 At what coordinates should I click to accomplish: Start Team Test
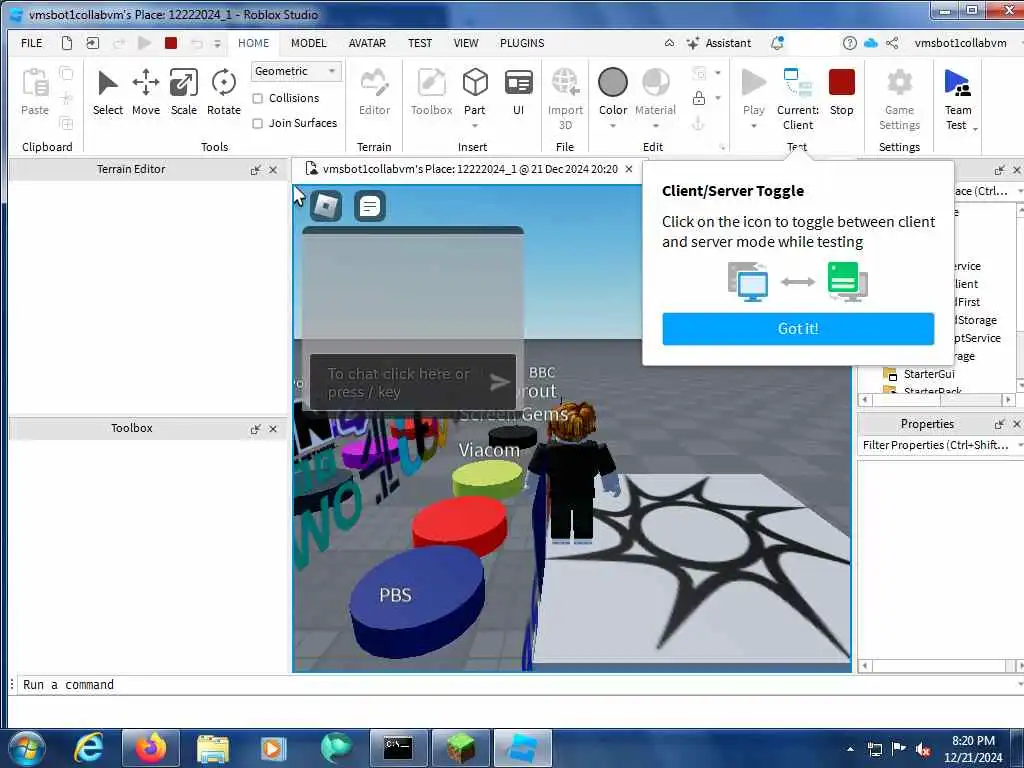[957, 99]
